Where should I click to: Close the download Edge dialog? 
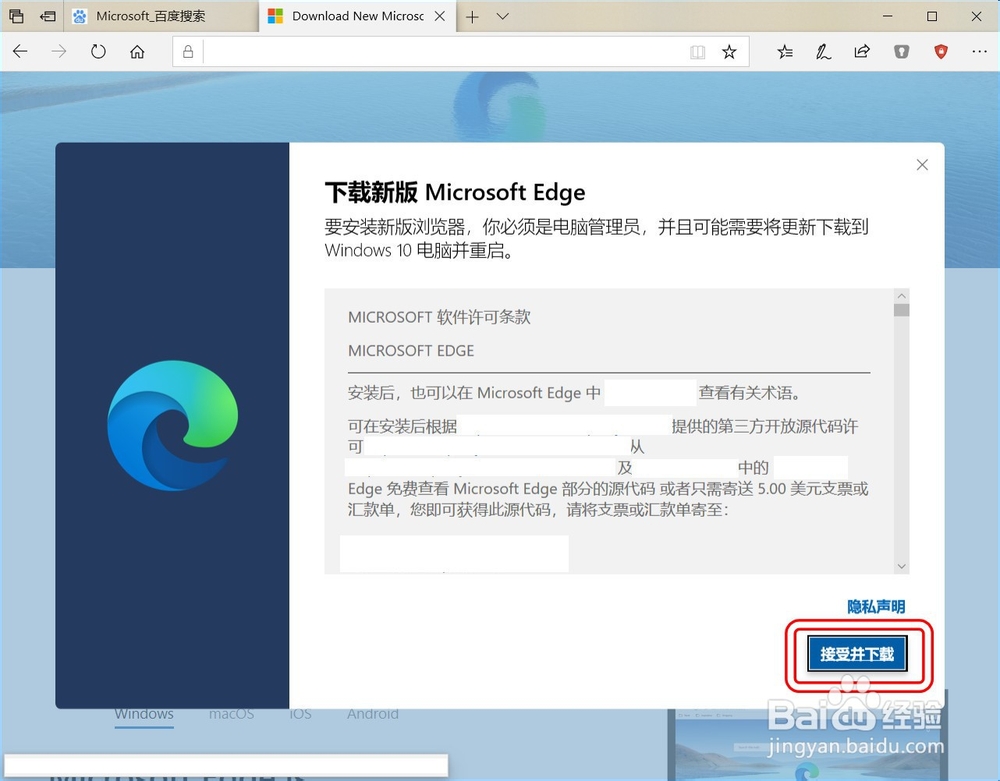(x=922, y=165)
